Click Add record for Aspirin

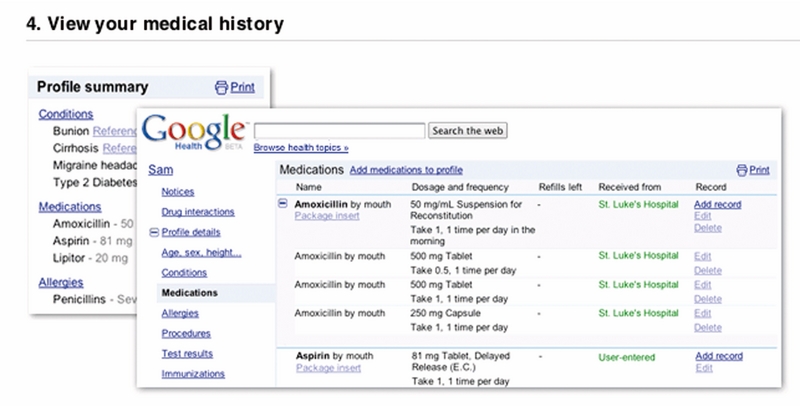coord(718,355)
